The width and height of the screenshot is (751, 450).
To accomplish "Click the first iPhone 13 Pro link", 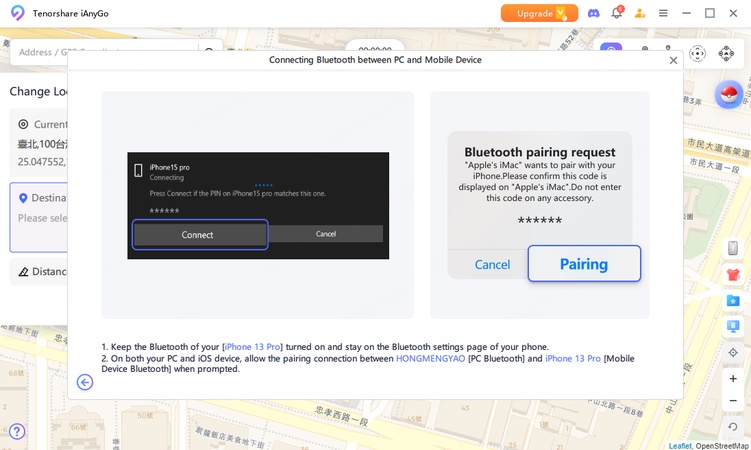I will click(252, 347).
